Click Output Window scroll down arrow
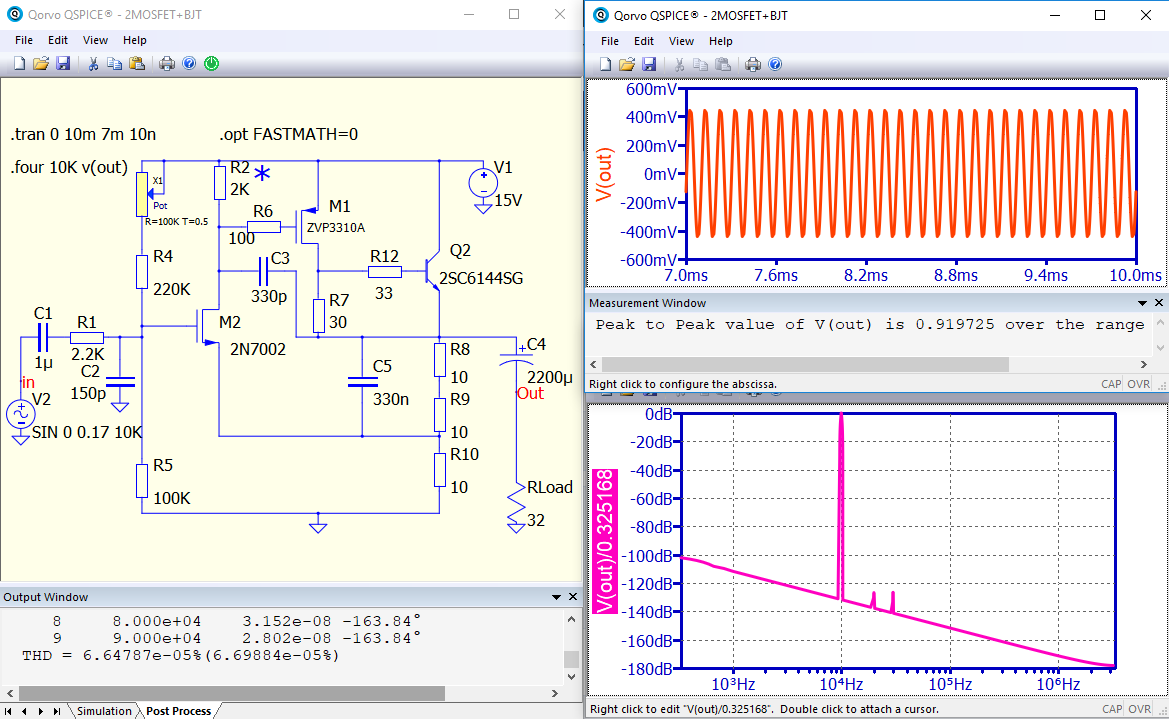 pos(571,676)
